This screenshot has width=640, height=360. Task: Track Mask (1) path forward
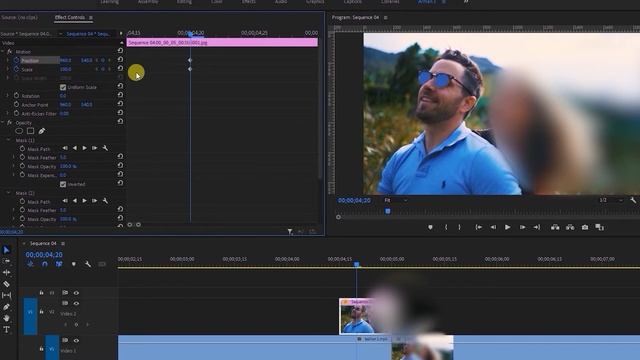coord(84,148)
